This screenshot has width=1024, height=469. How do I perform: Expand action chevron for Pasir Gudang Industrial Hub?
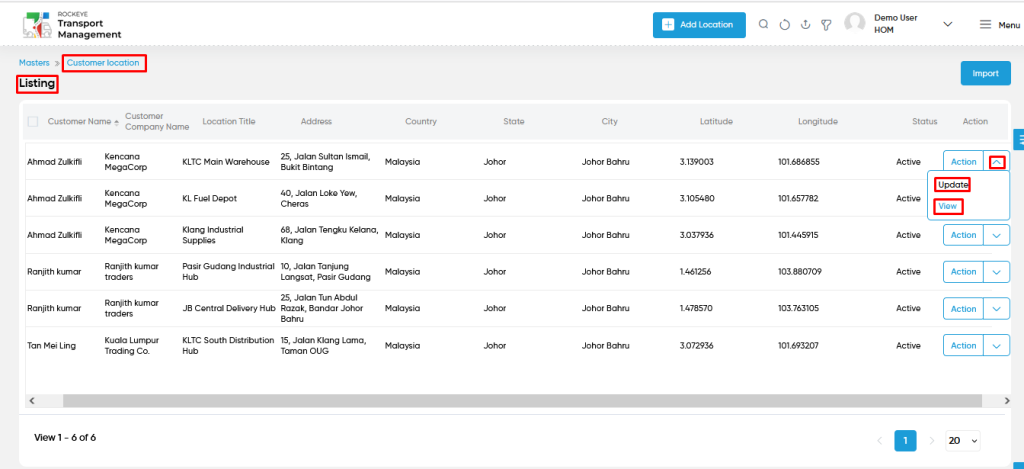click(x=997, y=272)
